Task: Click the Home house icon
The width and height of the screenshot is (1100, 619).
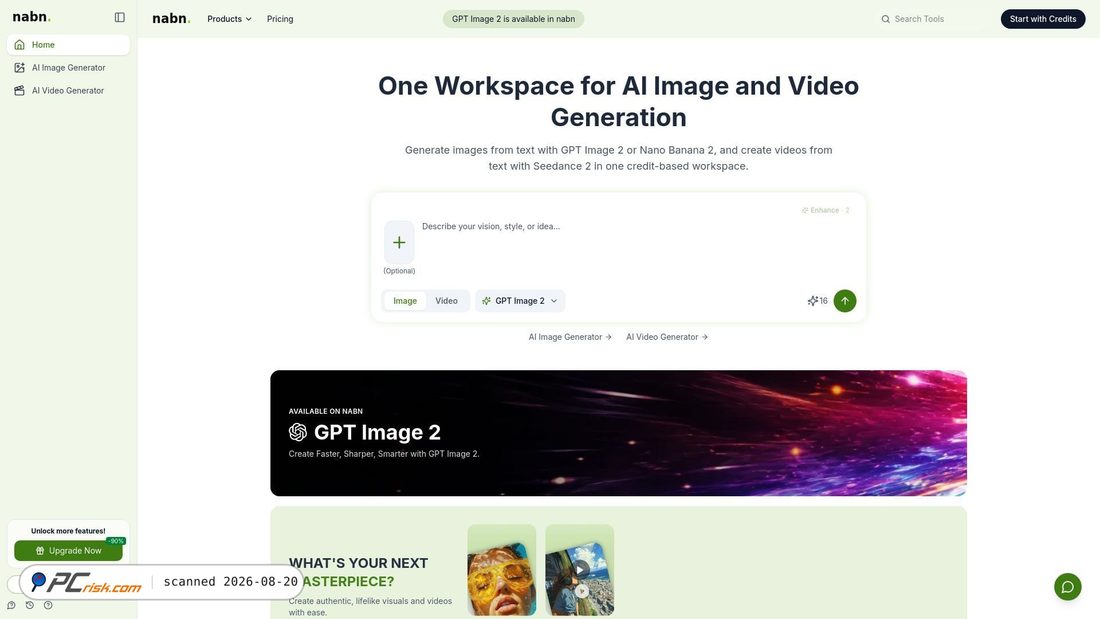Action: [20, 45]
